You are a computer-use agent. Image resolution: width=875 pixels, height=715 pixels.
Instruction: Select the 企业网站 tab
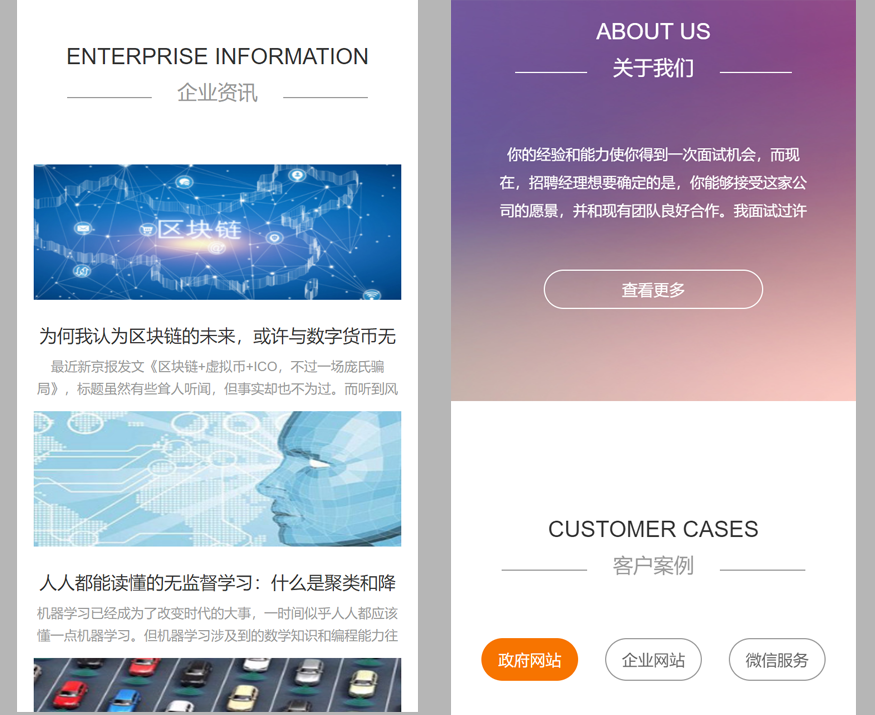(x=653, y=659)
